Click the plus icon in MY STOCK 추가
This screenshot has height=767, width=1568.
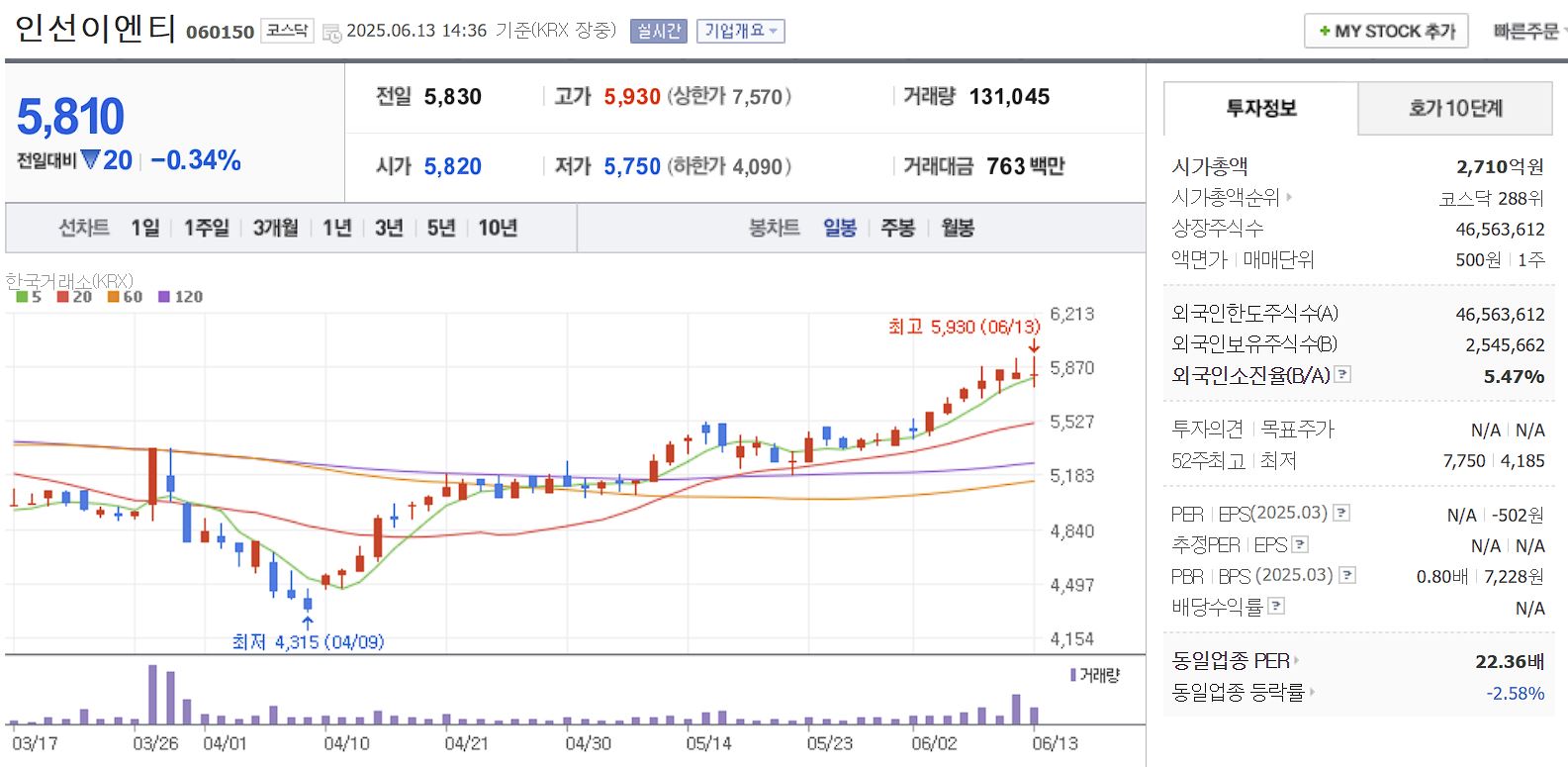click(x=1325, y=32)
